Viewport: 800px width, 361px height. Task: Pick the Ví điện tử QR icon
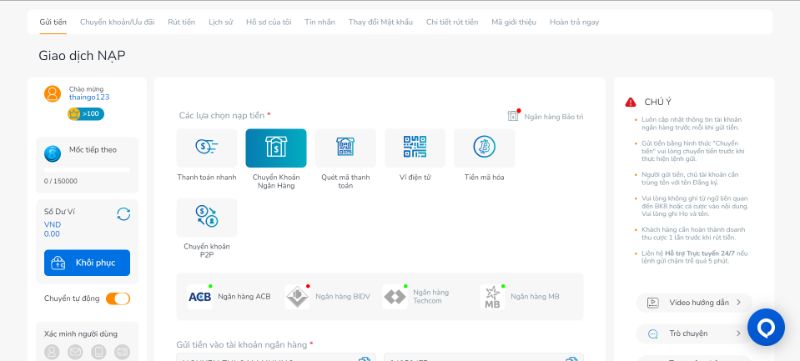pyautogui.click(x=415, y=148)
